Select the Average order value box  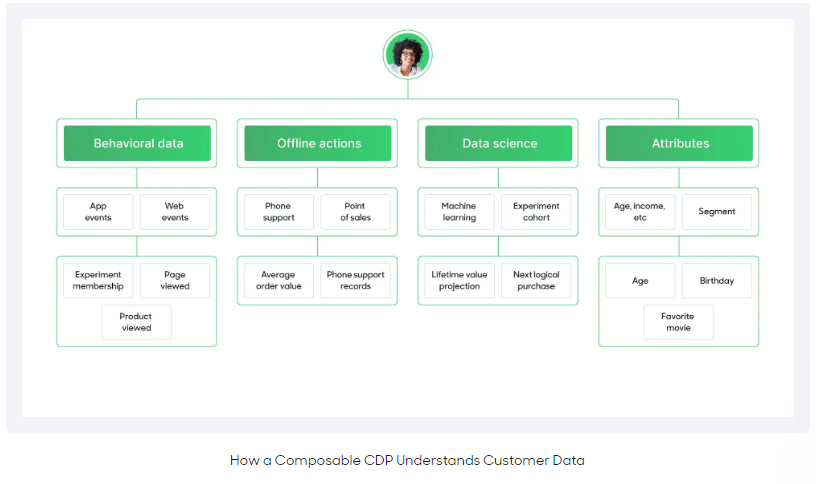pos(278,281)
